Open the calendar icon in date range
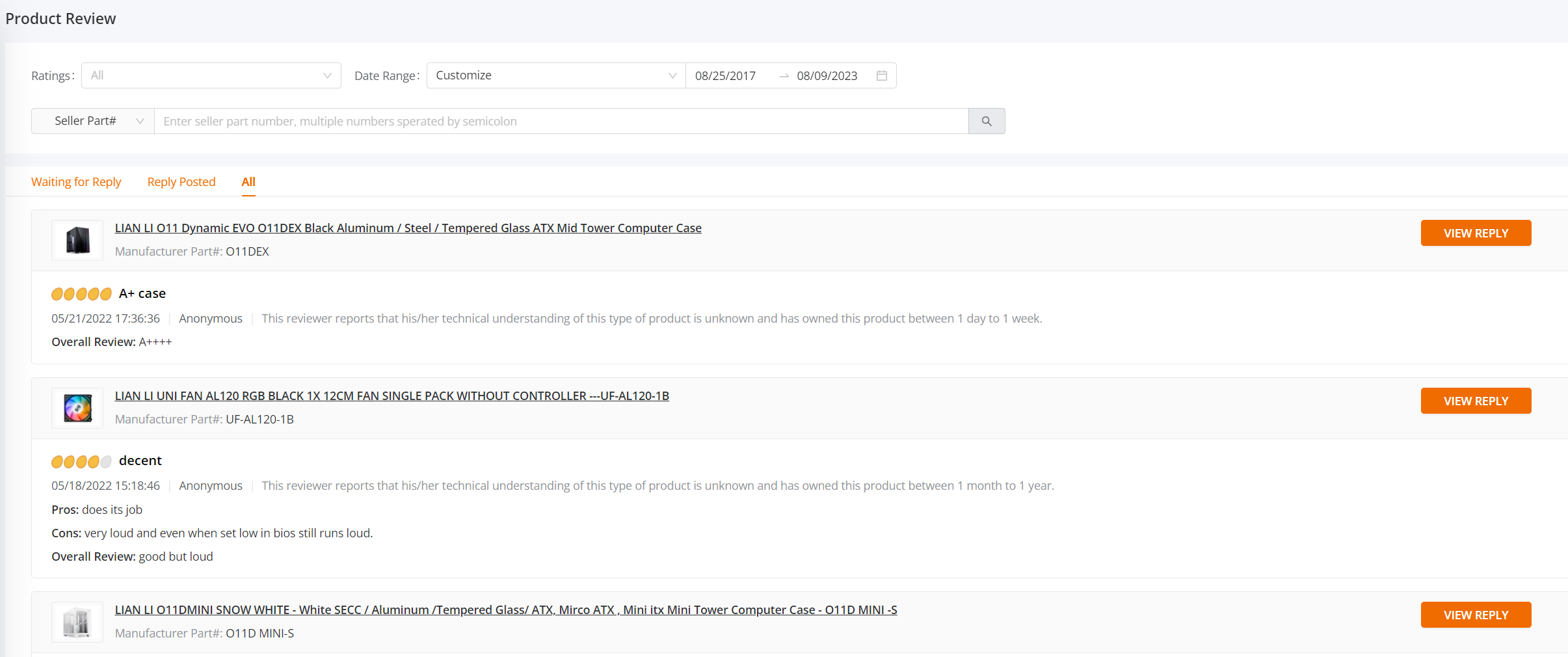 click(881, 75)
